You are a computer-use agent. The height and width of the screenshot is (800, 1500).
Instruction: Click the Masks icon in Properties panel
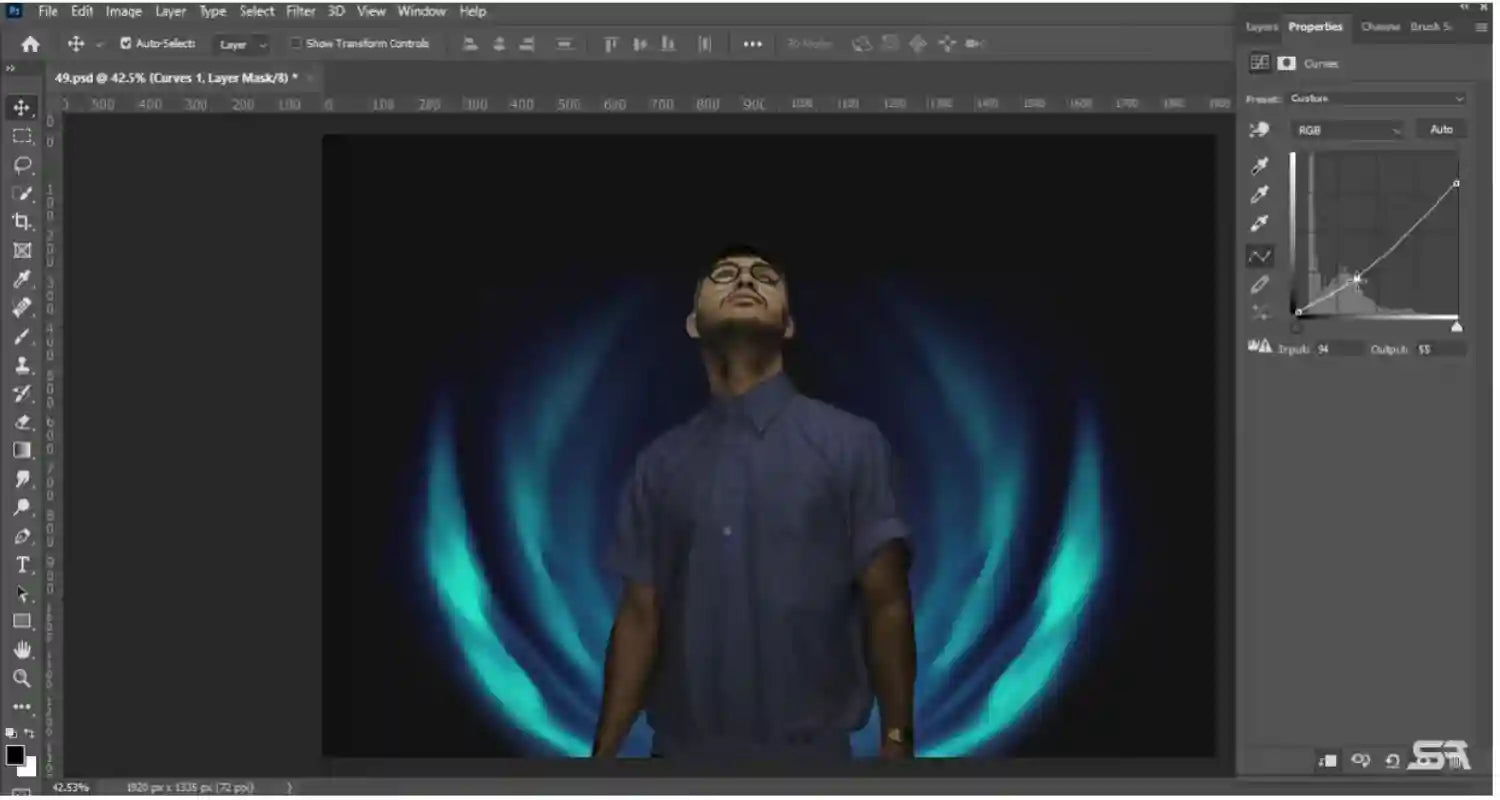(1287, 63)
